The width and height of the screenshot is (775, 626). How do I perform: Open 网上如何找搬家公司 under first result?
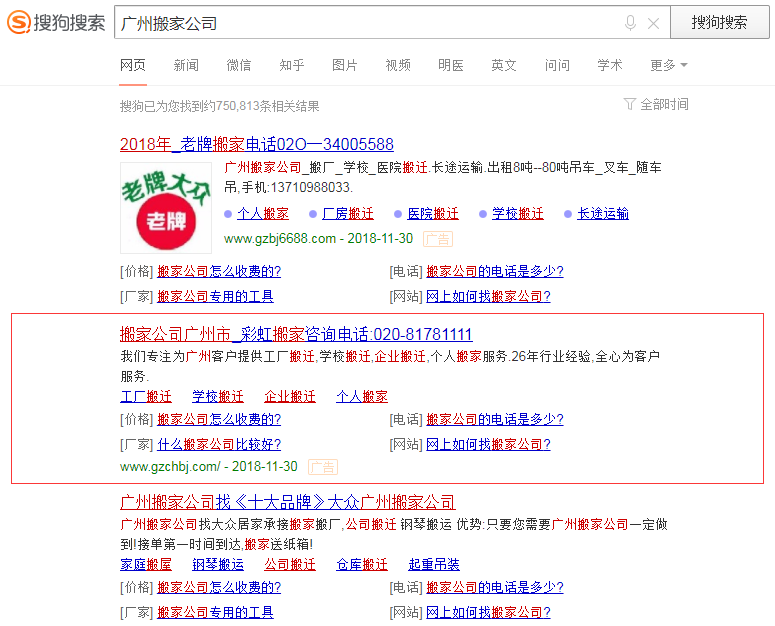pyautogui.click(x=488, y=296)
